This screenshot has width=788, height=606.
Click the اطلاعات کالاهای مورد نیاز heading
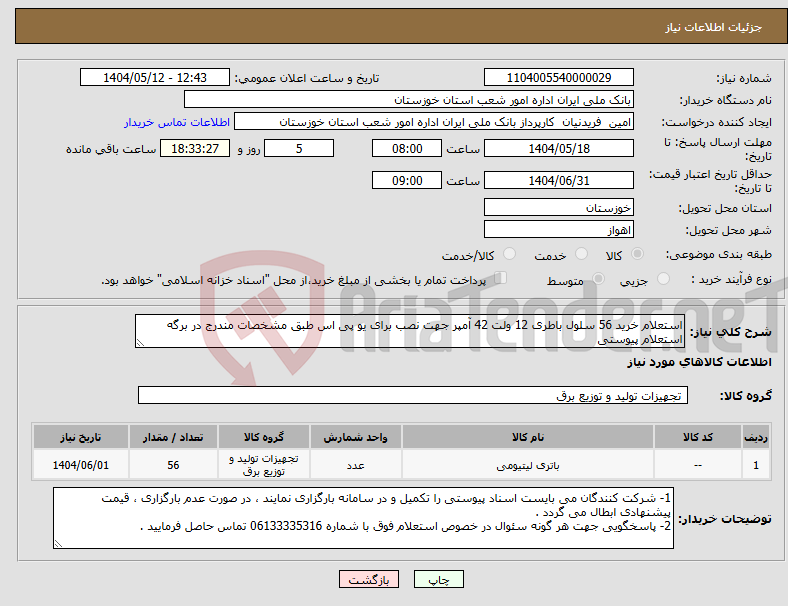click(x=699, y=362)
